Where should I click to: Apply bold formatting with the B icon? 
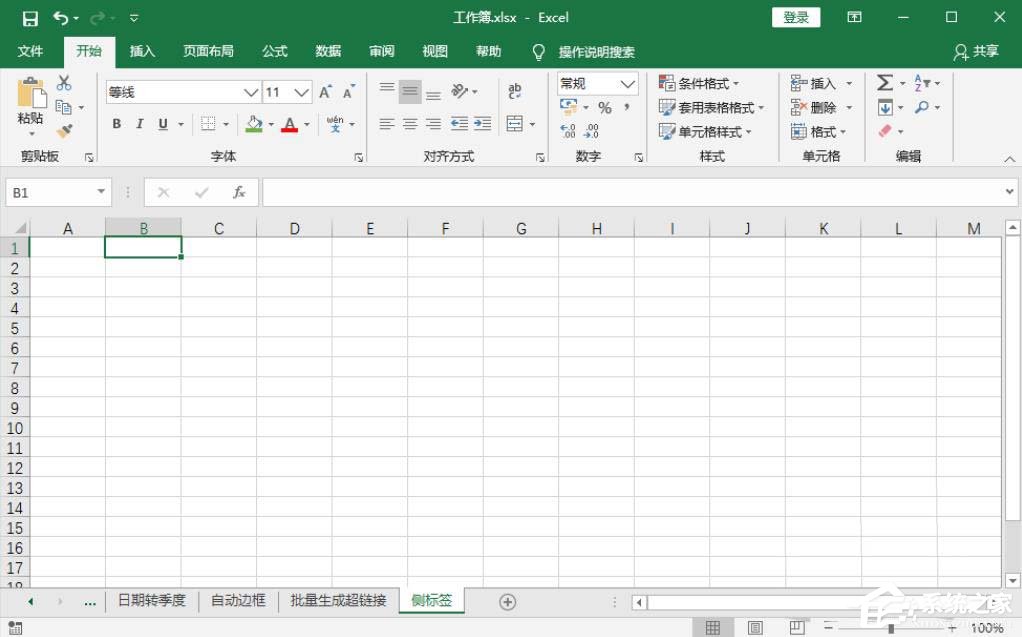[115, 124]
